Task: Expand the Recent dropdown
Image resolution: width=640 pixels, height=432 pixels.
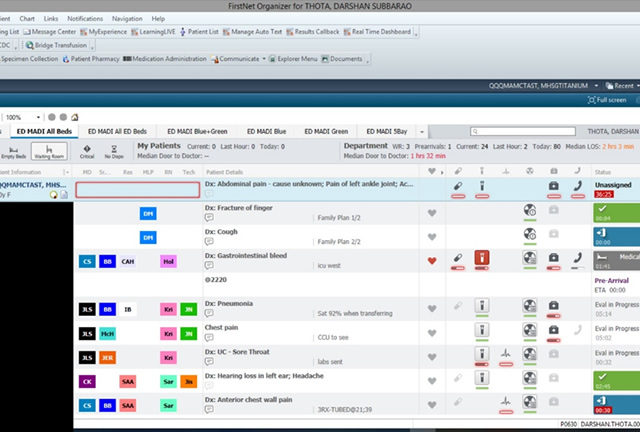Action: pos(620,86)
